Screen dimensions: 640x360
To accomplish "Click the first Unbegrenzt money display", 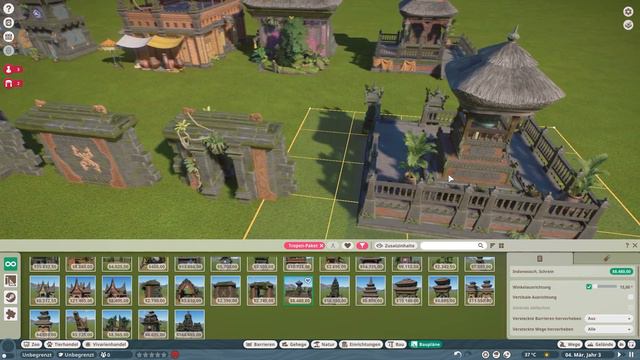I will coord(37,355).
